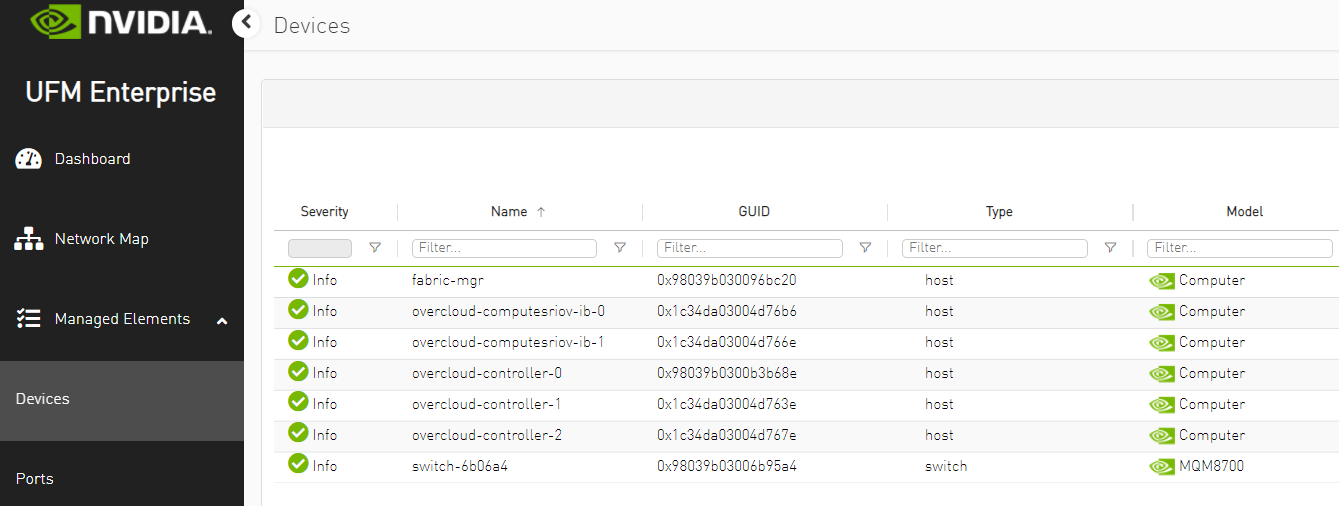
Task: Click the NVIDIA model icon for switch-6b06a4
Action: pos(1161,467)
